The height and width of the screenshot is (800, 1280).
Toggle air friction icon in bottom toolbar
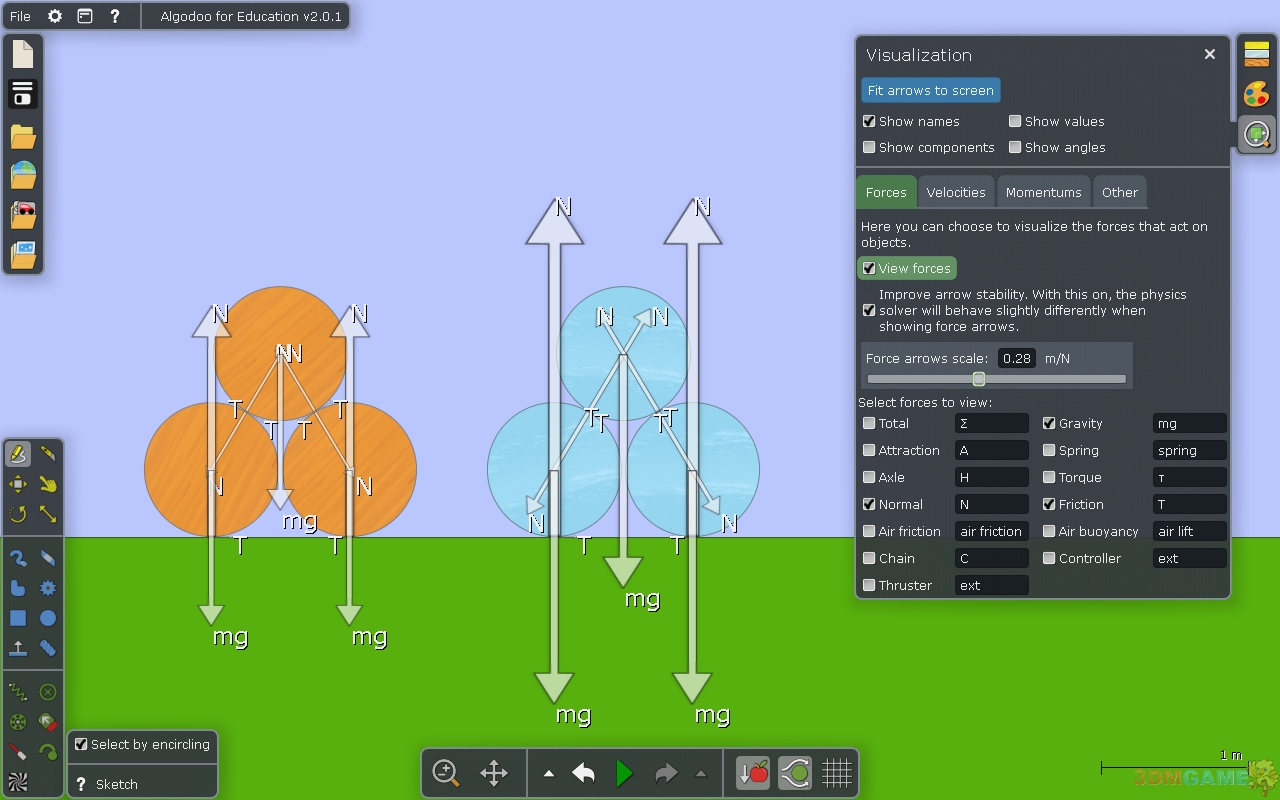pyautogui.click(x=795, y=773)
